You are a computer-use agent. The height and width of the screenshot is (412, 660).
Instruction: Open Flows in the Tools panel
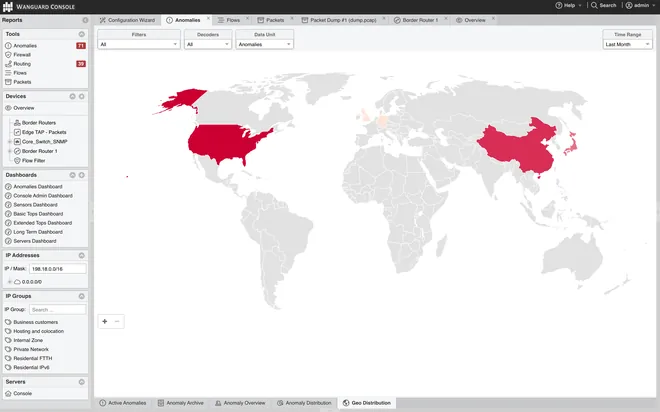20,73
